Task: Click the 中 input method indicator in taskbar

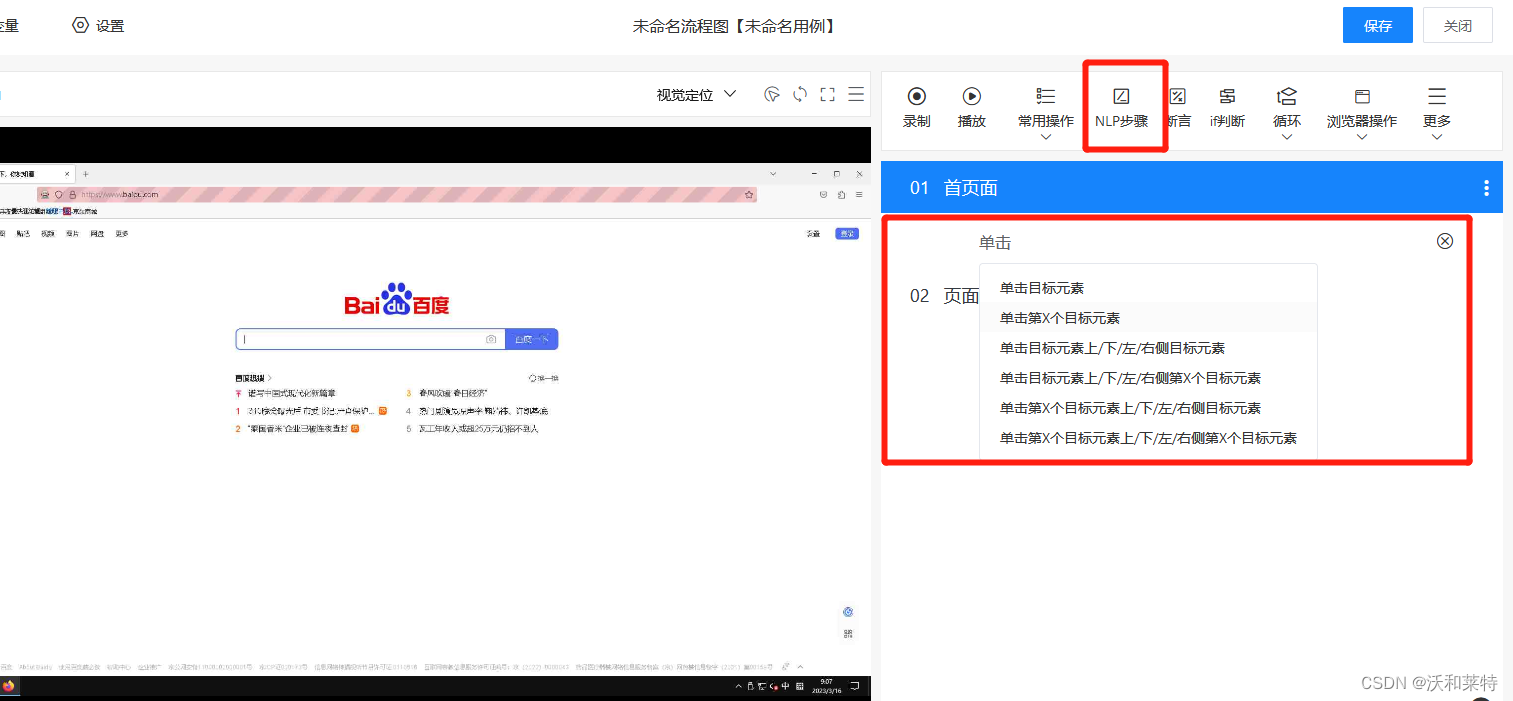Action: pos(786,686)
